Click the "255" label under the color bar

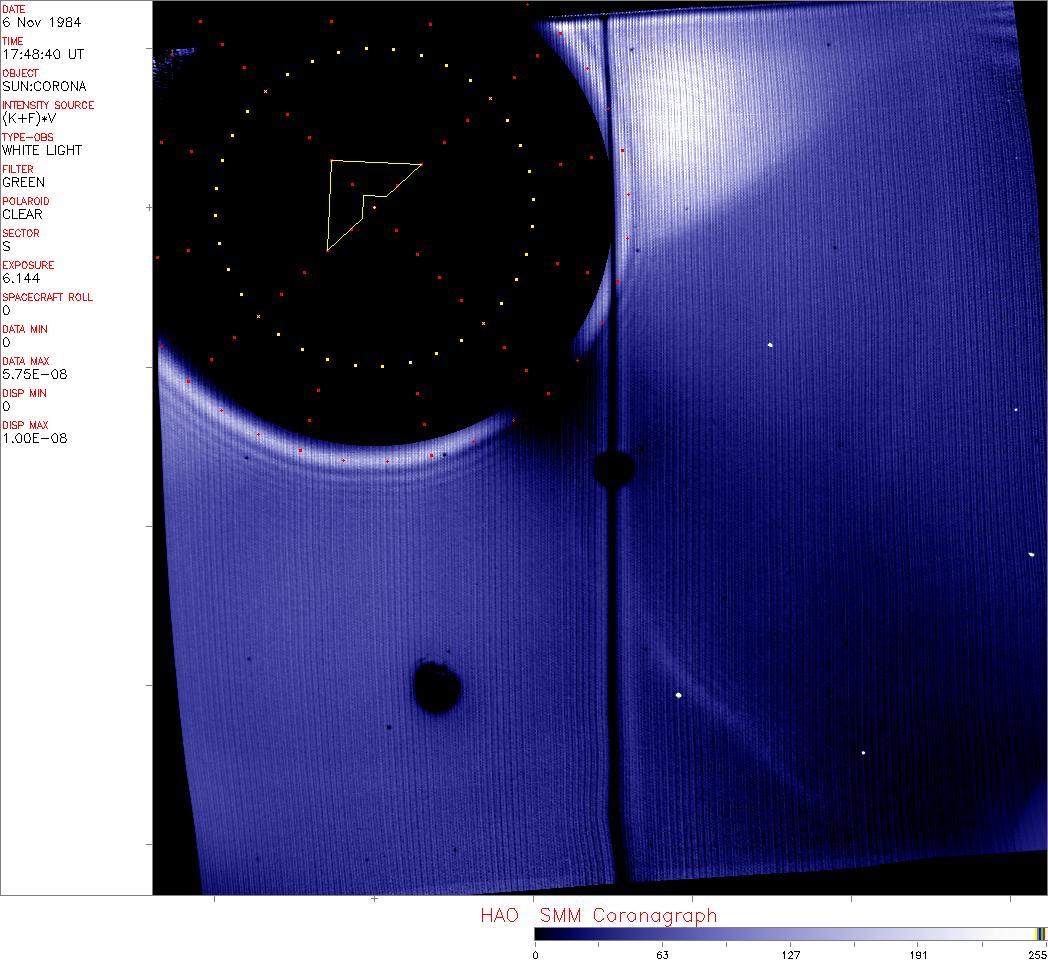1036,954
